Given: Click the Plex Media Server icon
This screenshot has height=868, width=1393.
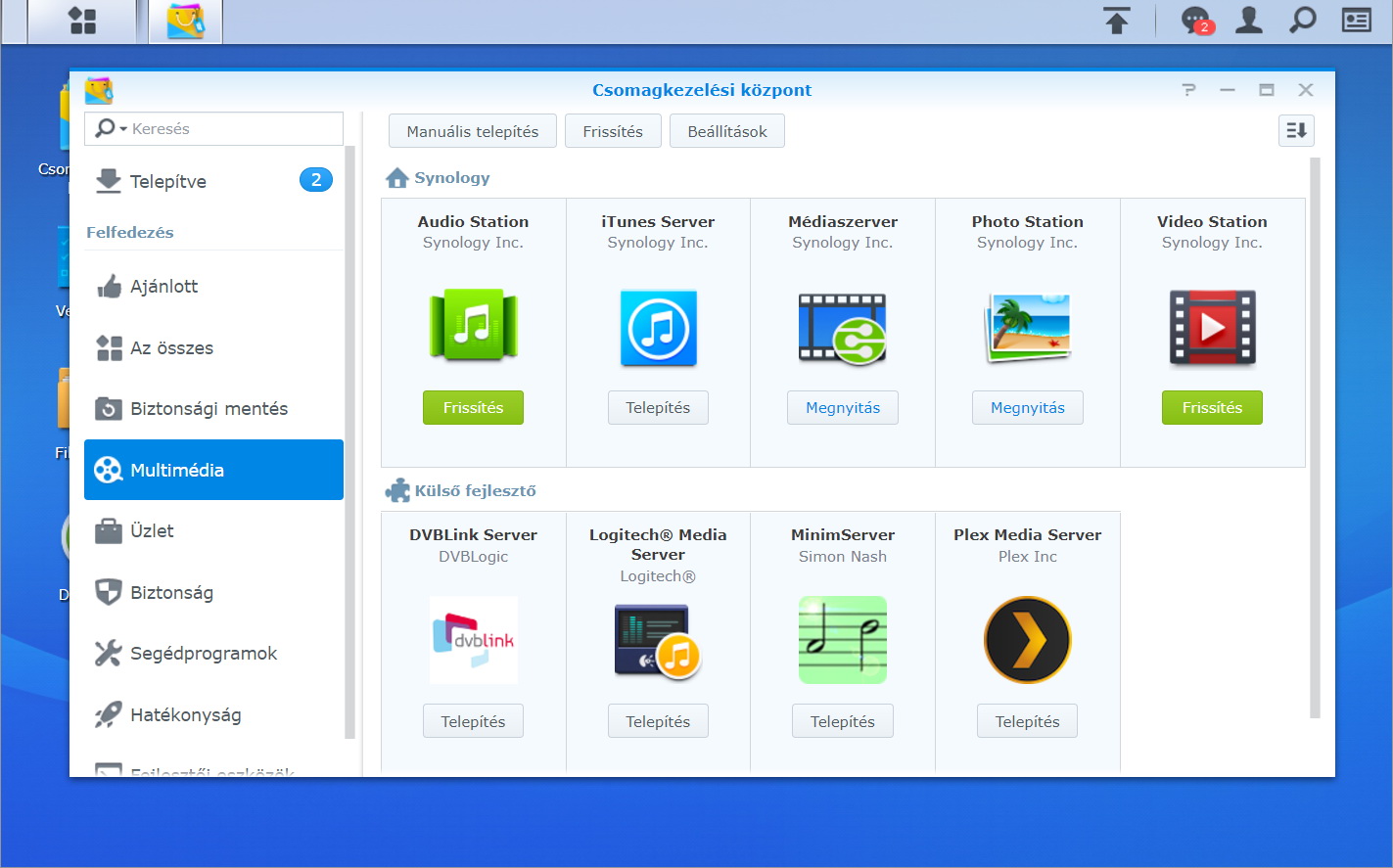Looking at the screenshot, I should pyautogui.click(x=1027, y=640).
